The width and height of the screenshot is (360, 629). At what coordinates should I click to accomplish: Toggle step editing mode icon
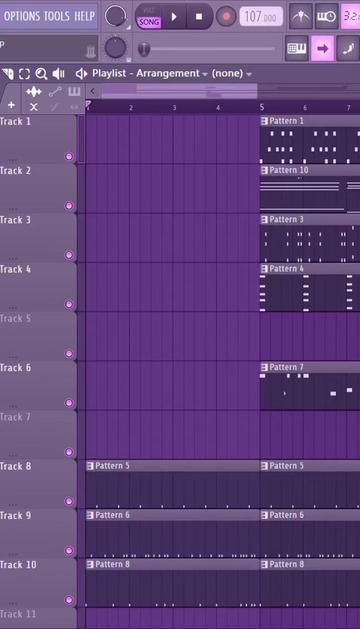[x=348, y=49]
